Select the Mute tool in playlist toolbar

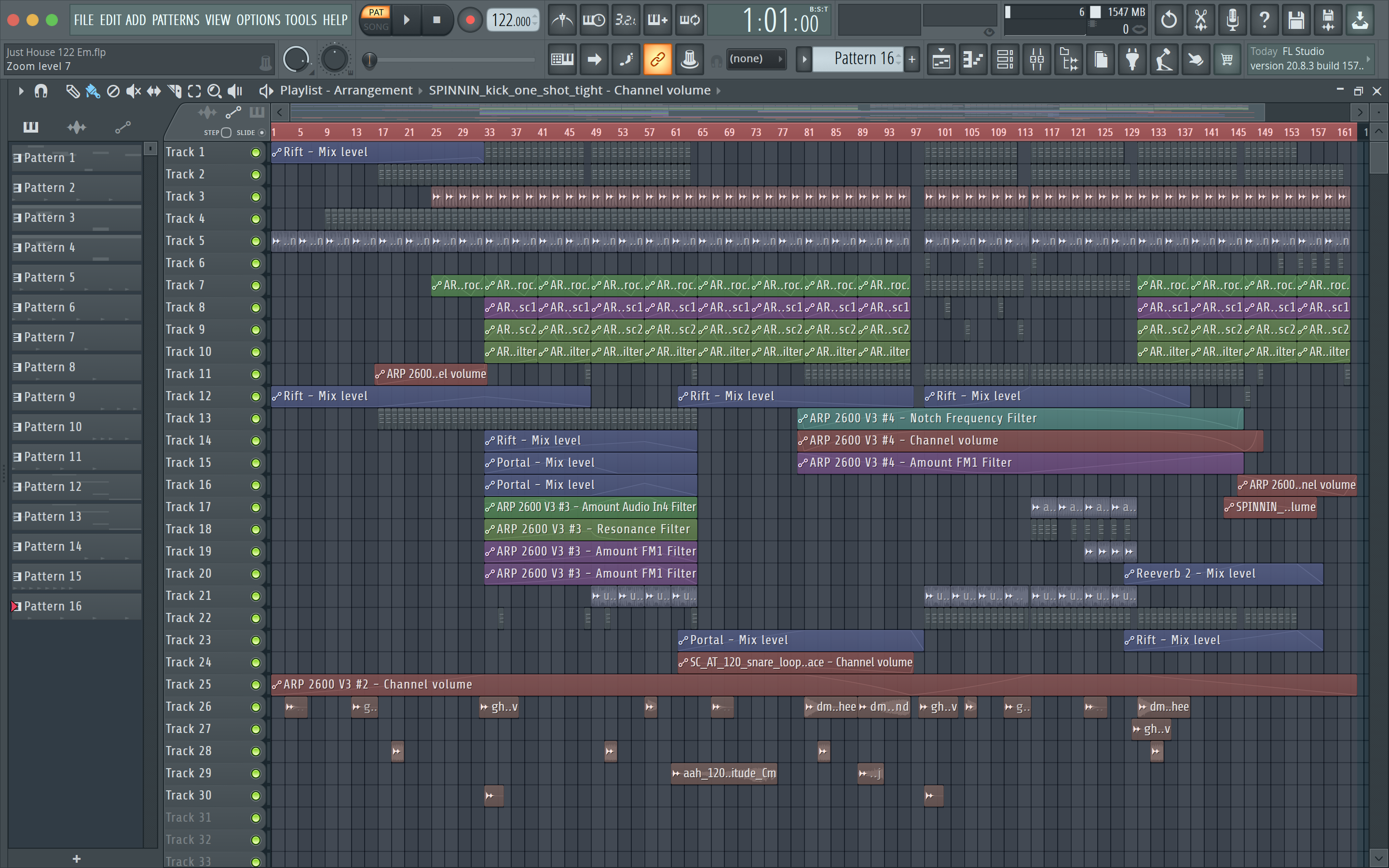tap(133, 91)
